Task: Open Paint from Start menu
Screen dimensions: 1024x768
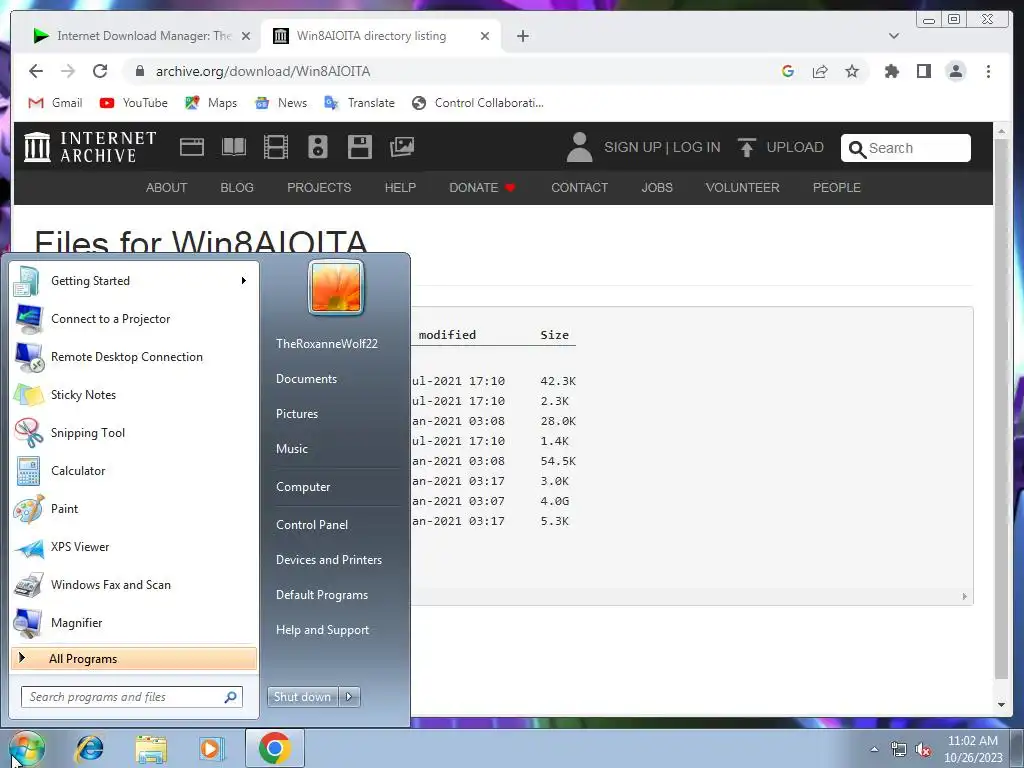Action: 134,509
